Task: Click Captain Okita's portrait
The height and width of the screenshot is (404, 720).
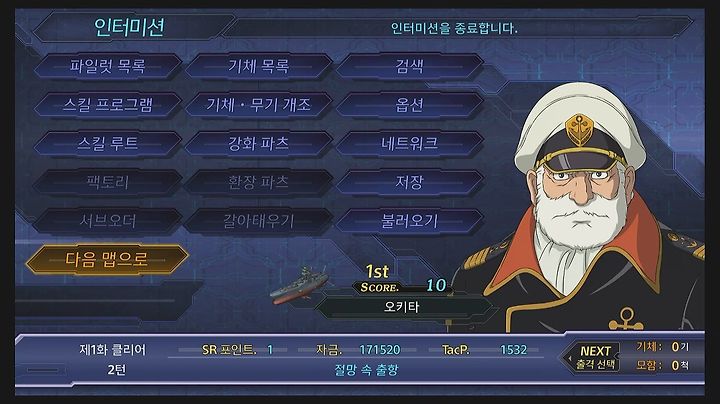Action: (581, 207)
